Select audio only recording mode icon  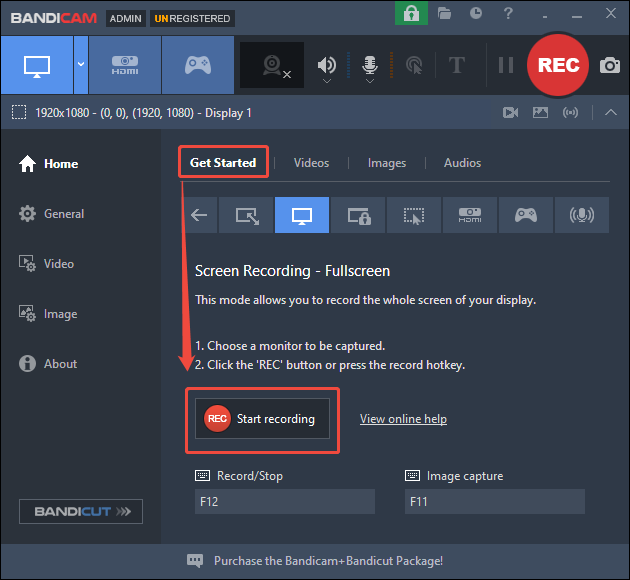(582, 215)
